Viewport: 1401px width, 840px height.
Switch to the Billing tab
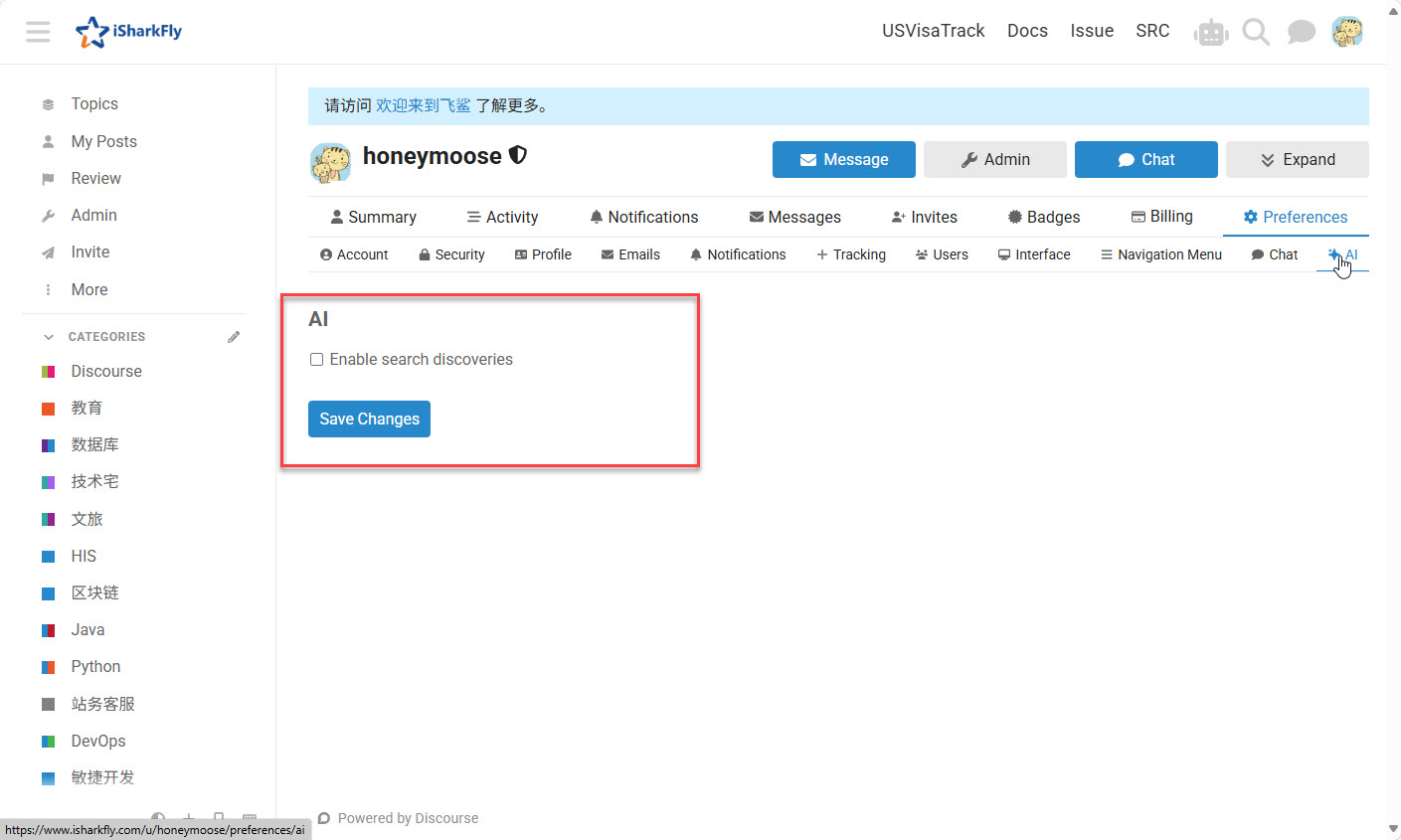[1161, 217]
